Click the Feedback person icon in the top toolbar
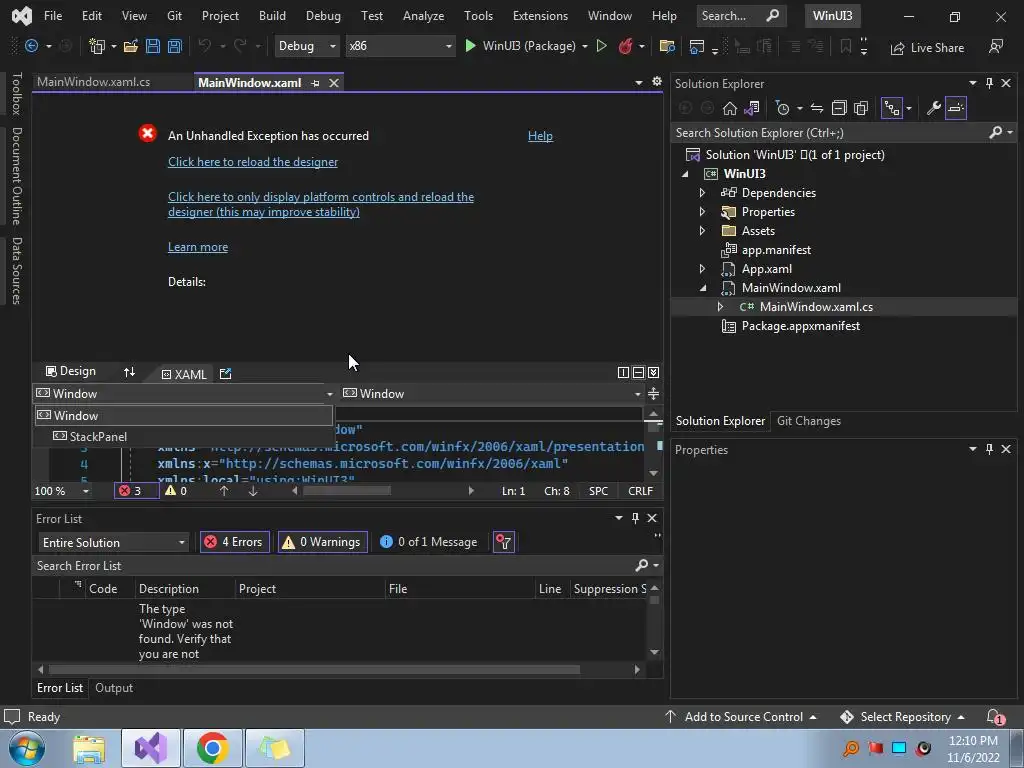 [x=996, y=46]
